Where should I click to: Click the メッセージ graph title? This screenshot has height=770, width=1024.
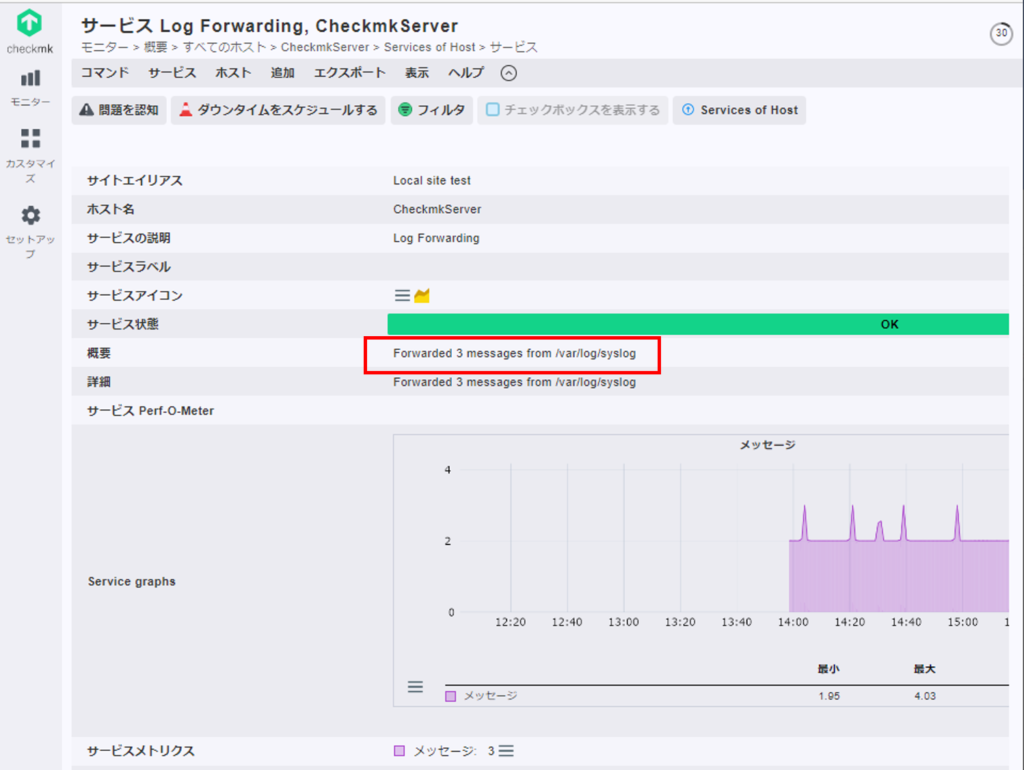click(x=767, y=445)
